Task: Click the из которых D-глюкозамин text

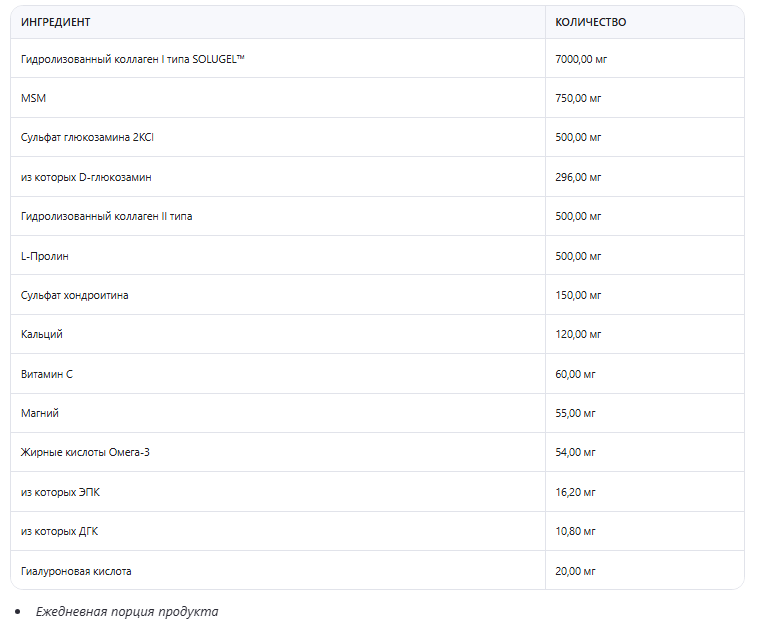Action: pyautogui.click(x=86, y=177)
